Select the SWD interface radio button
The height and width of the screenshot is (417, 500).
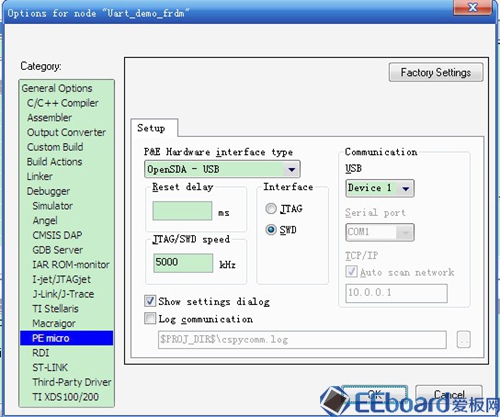pyautogui.click(x=271, y=230)
